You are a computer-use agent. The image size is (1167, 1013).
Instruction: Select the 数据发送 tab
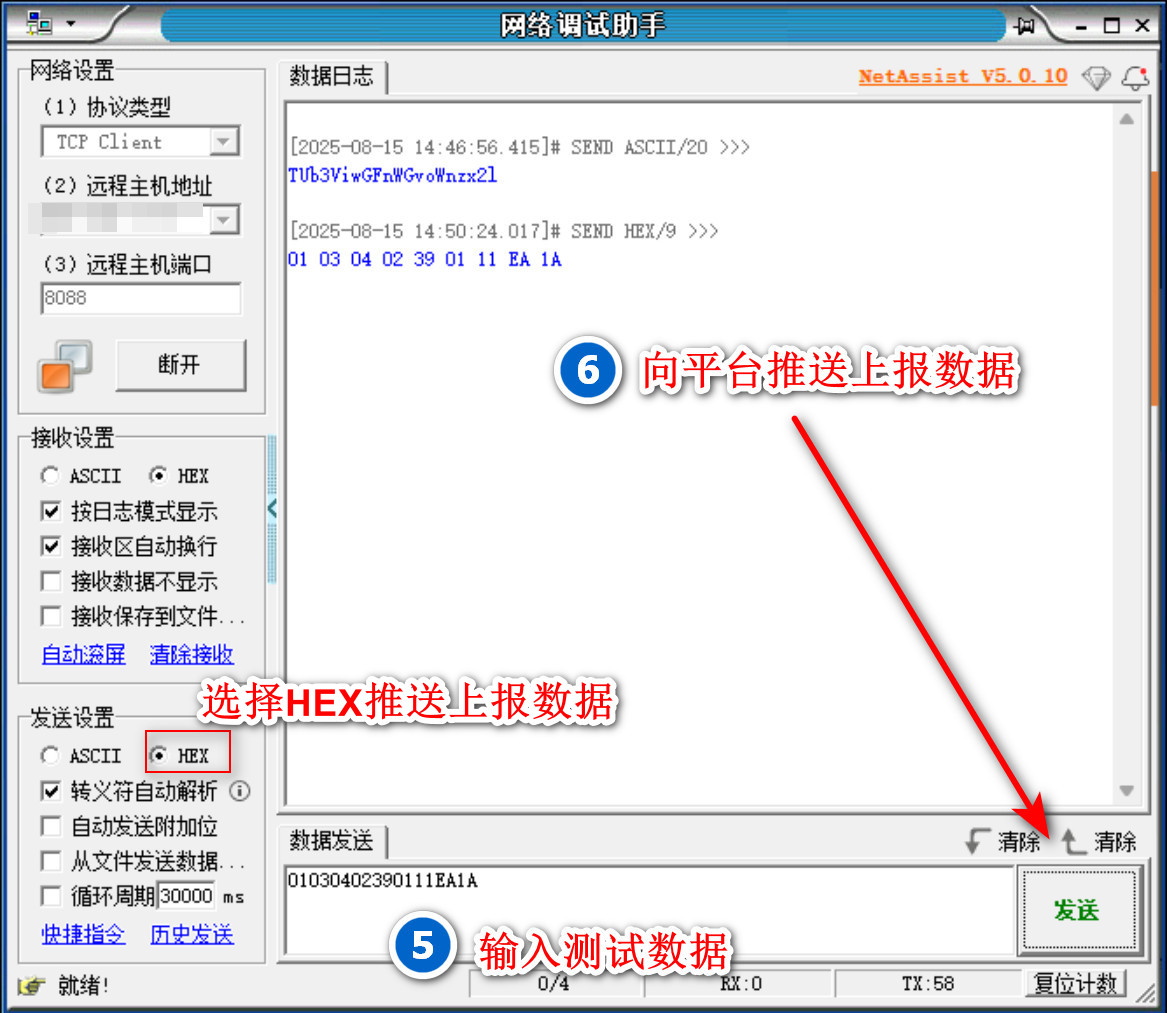point(331,842)
